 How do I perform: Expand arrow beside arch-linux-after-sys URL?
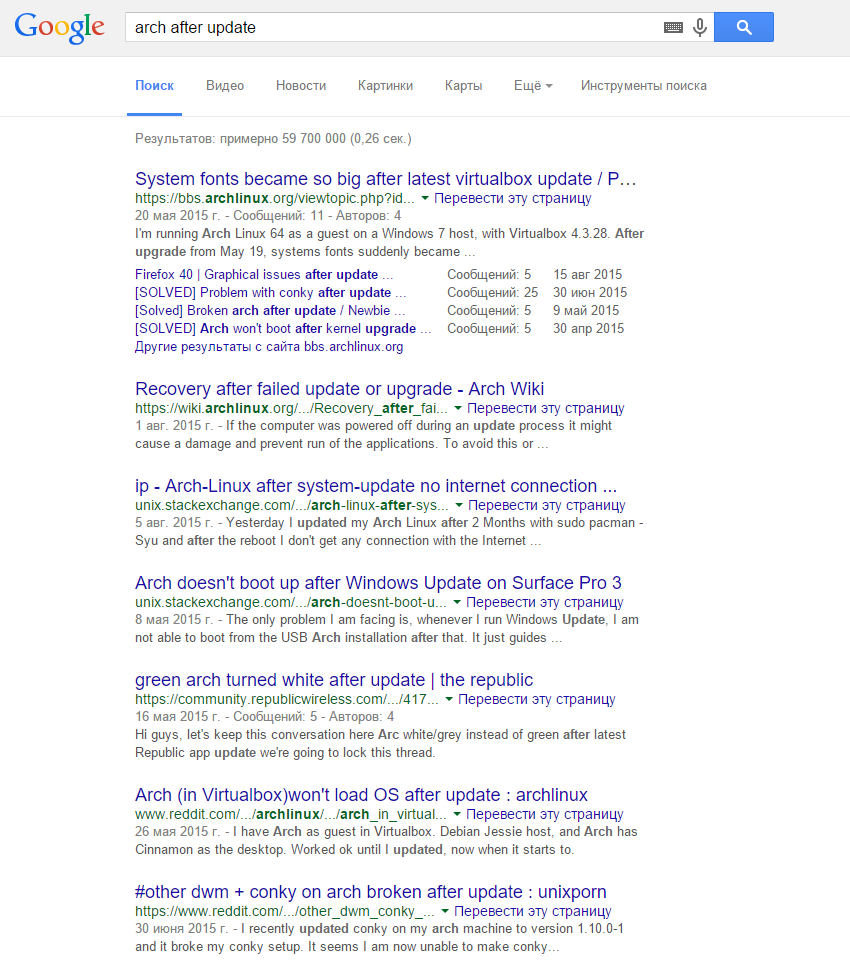(459, 505)
